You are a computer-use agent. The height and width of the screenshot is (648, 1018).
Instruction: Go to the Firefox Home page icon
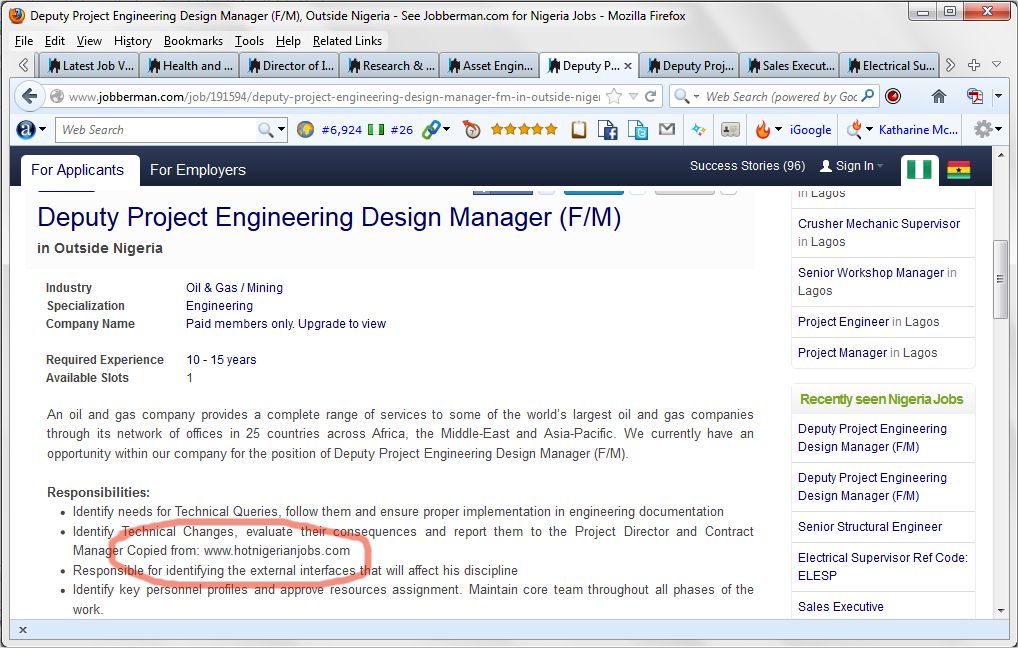pyautogui.click(x=939, y=97)
